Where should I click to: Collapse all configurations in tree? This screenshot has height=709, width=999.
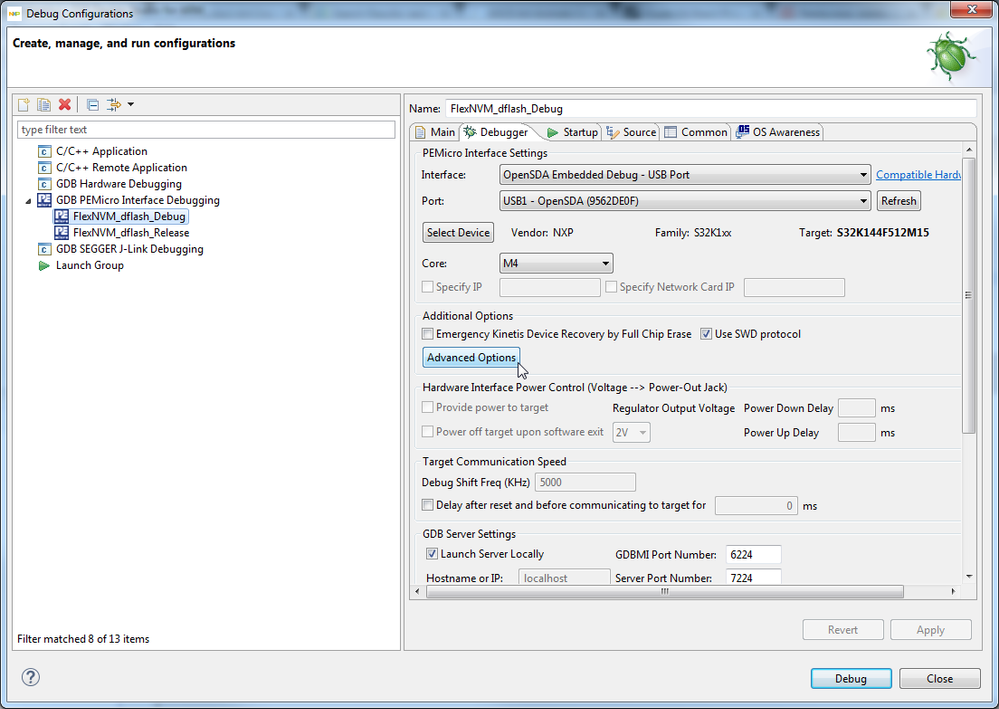coord(93,104)
